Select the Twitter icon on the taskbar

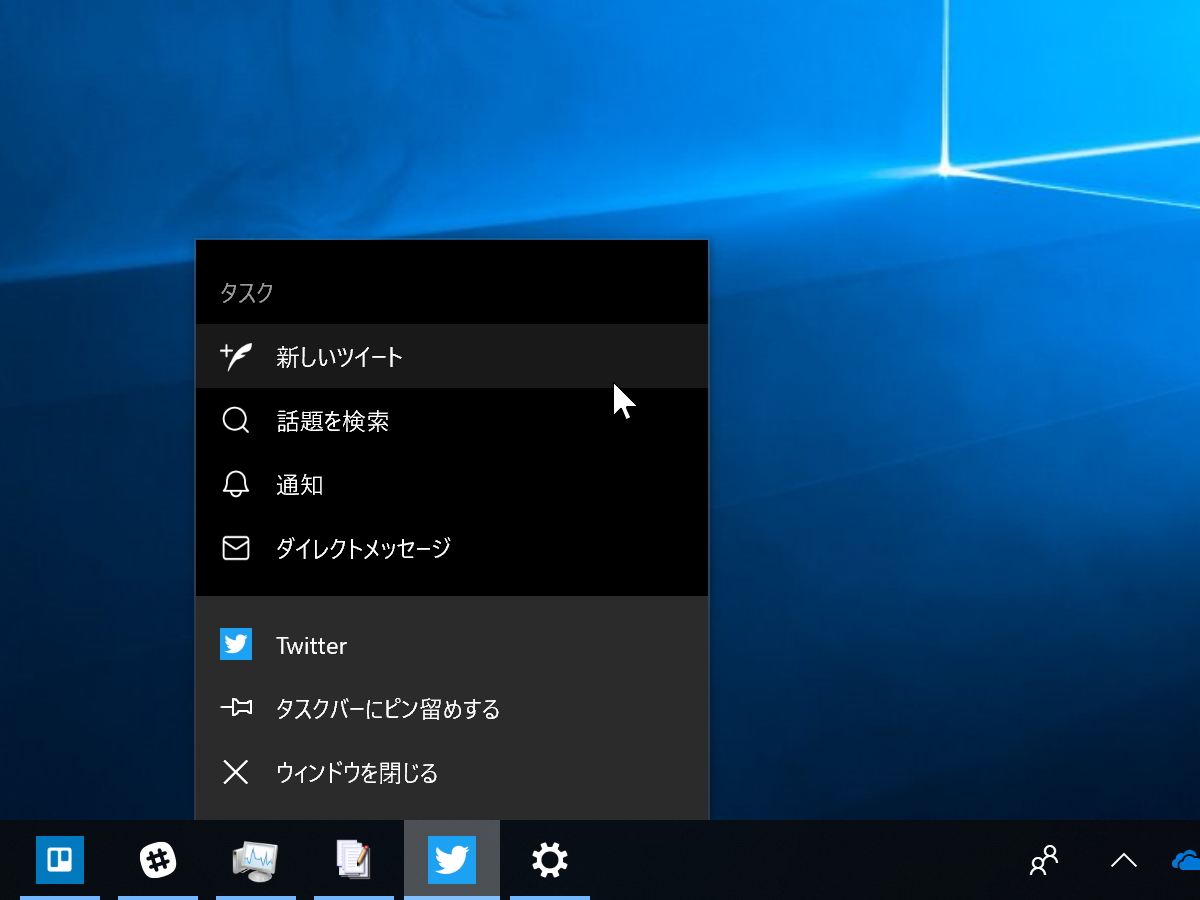452,860
